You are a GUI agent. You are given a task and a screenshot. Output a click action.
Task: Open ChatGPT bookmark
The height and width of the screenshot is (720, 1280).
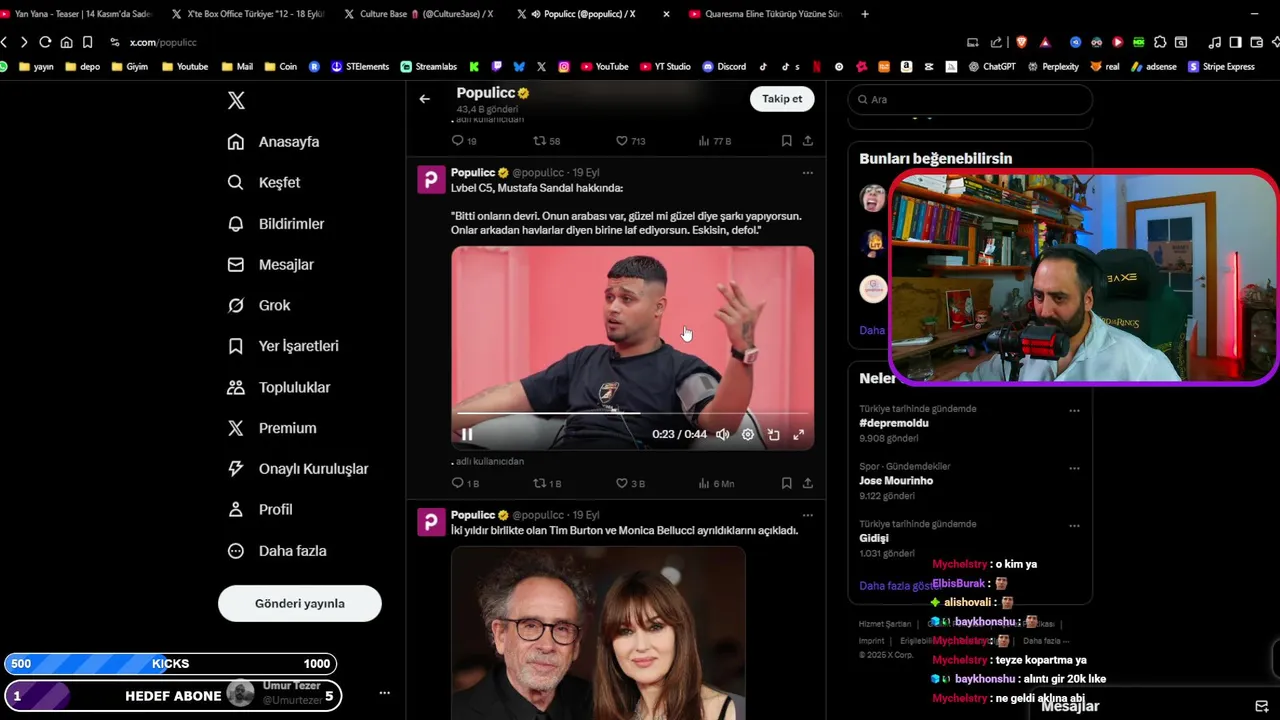pyautogui.click(x=991, y=67)
